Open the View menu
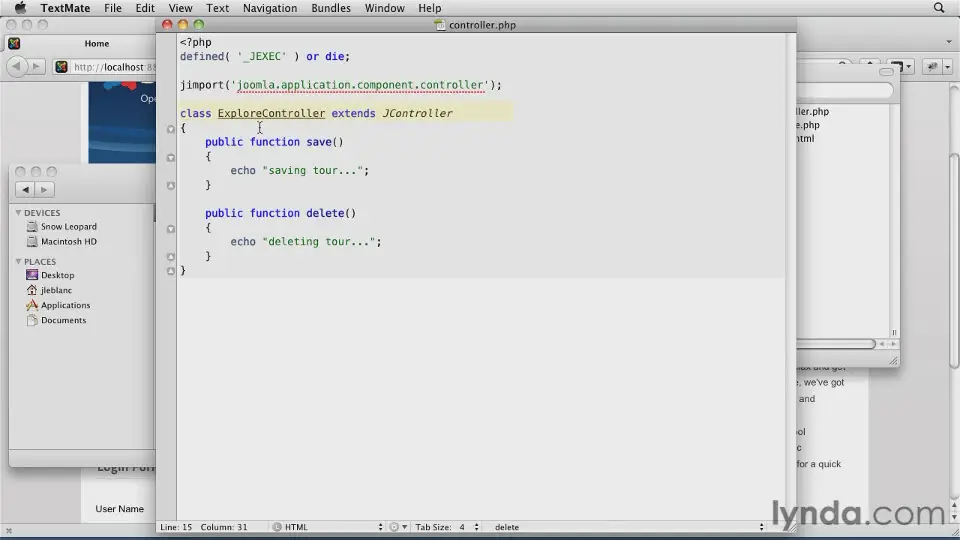The width and height of the screenshot is (960, 540). [x=180, y=8]
